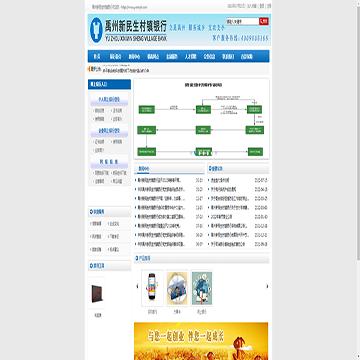Click the red search button in header
Viewport: 360px width, 360px height.
[264, 21]
